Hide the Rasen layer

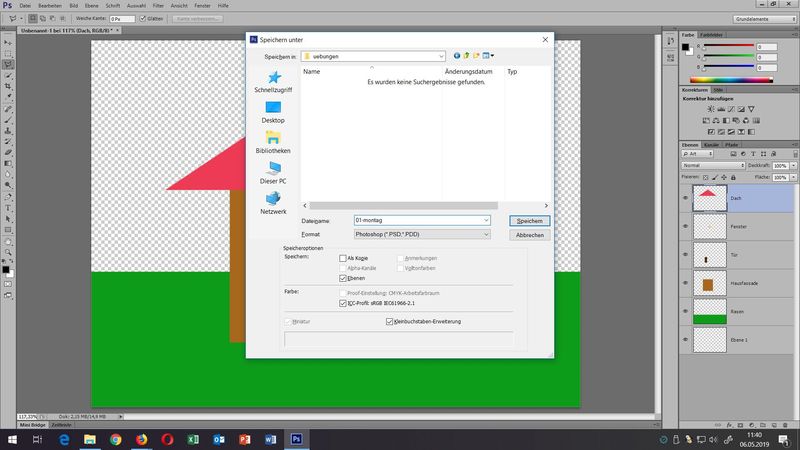pos(685,311)
